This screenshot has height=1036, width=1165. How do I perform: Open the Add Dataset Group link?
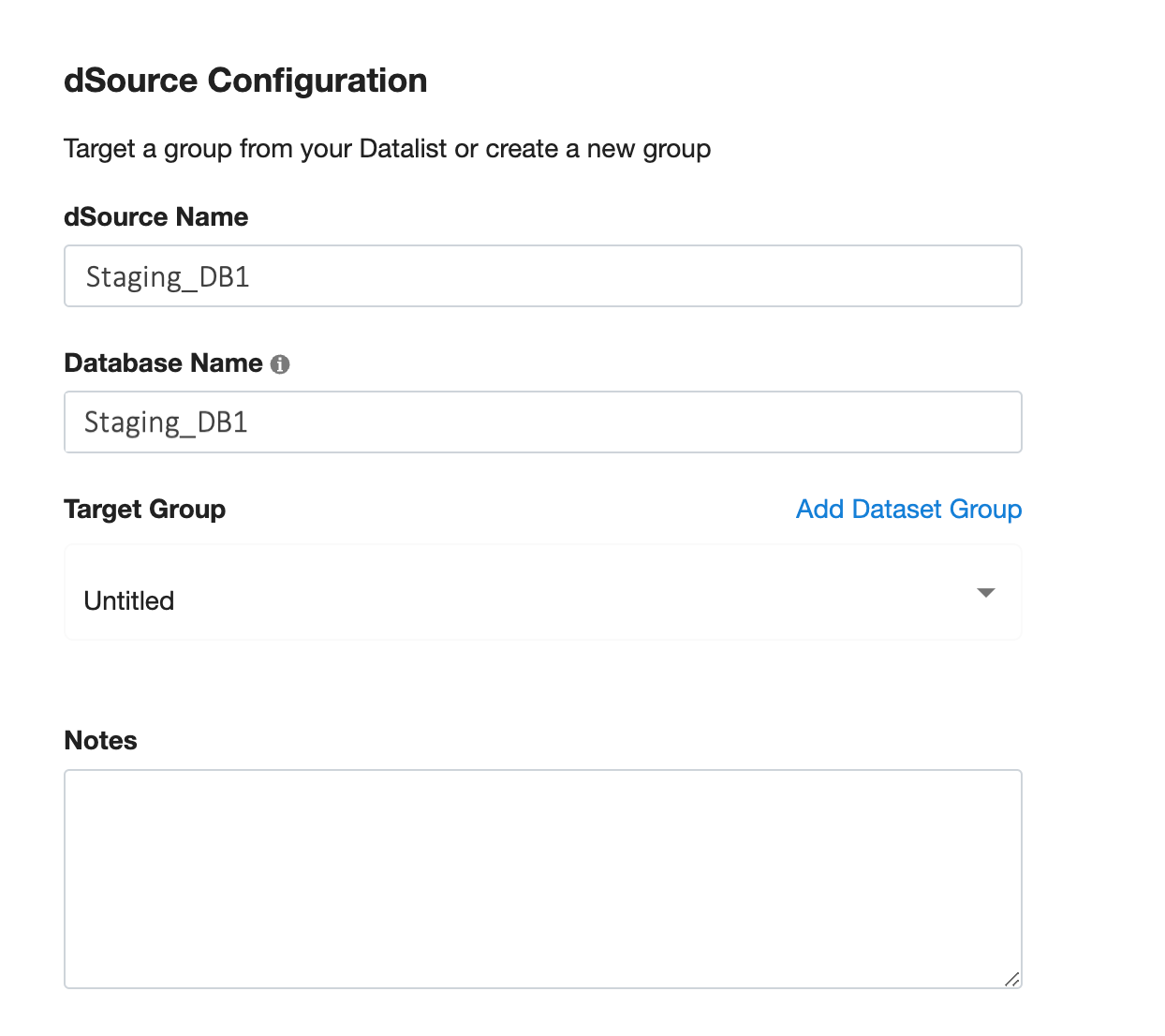click(907, 509)
